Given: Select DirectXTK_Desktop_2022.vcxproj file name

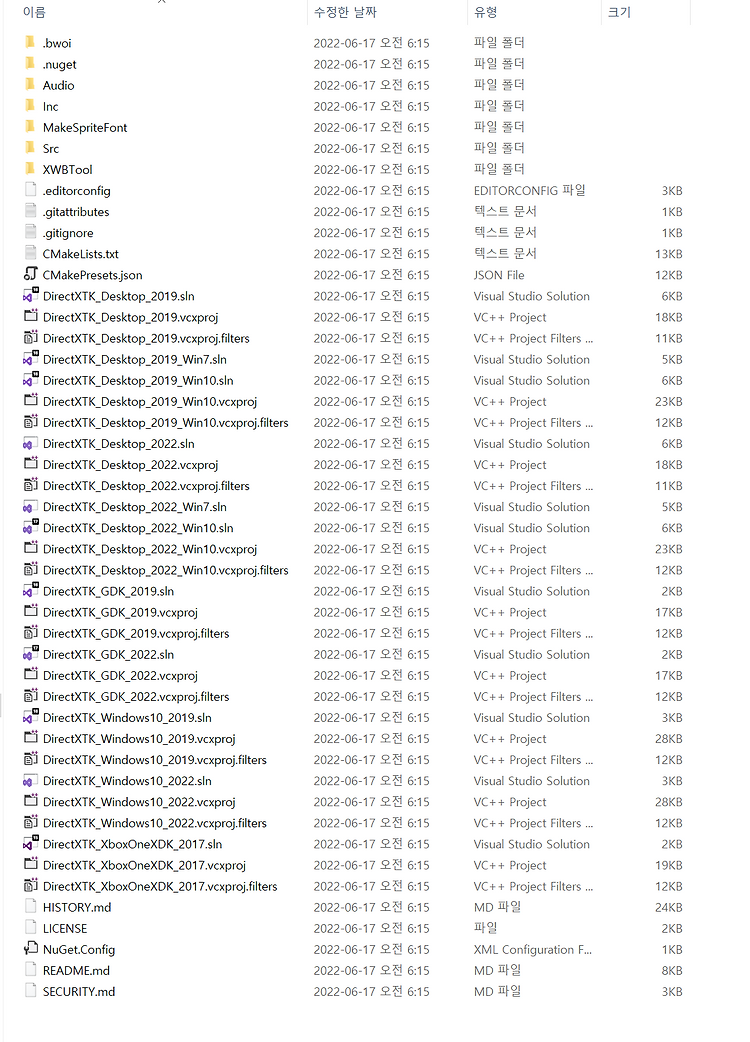Looking at the screenshot, I should 131,465.
